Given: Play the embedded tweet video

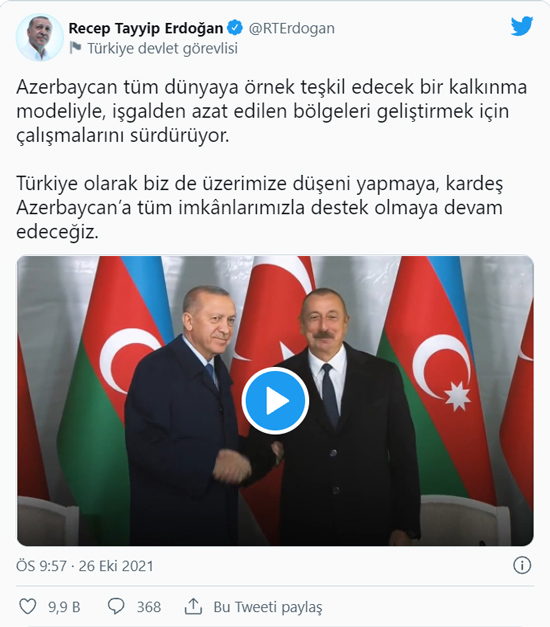Looking at the screenshot, I should pyautogui.click(x=275, y=401).
